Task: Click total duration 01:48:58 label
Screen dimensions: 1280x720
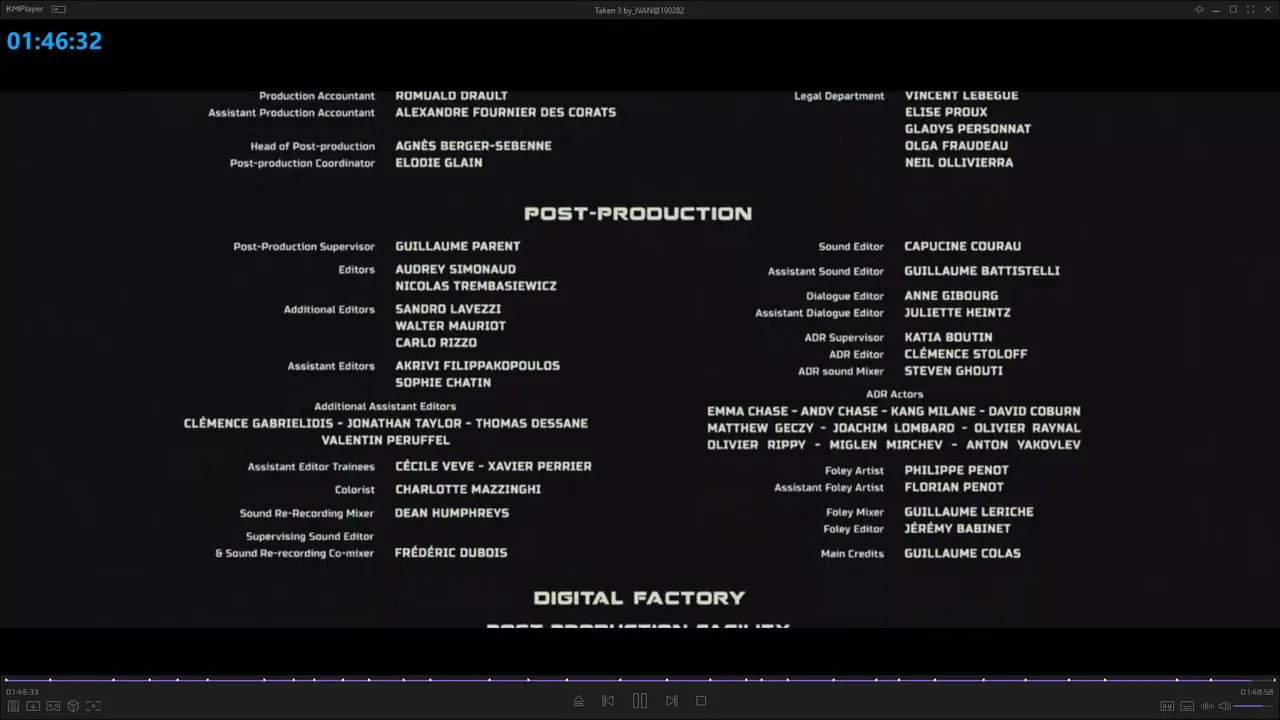Action: 1257,692
